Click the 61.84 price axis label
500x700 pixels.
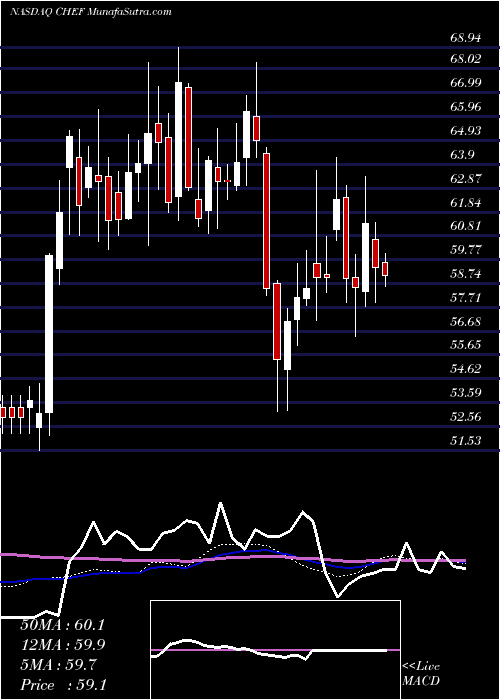point(466,203)
